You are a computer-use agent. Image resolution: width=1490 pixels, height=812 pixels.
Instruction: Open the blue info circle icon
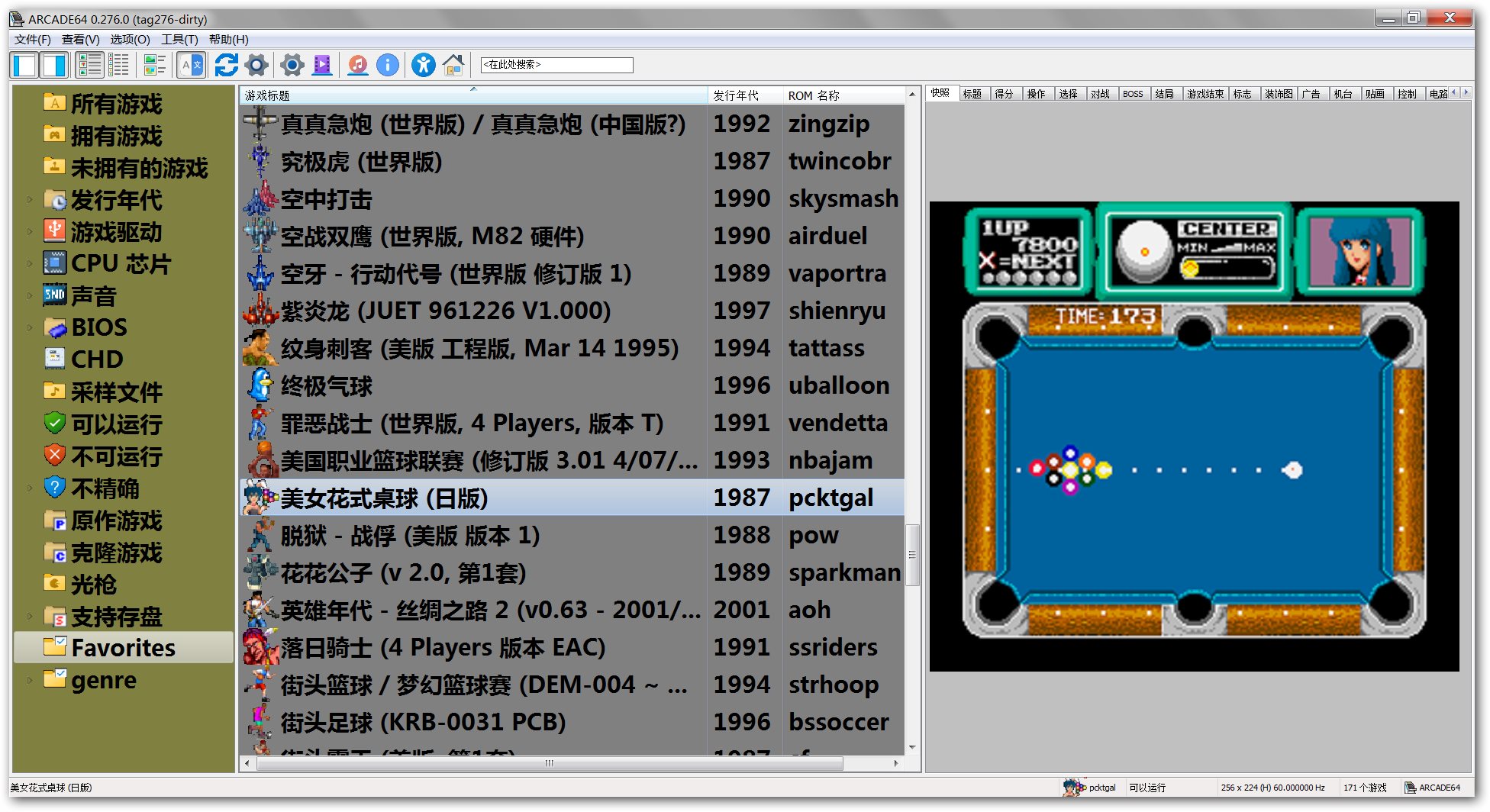point(388,65)
